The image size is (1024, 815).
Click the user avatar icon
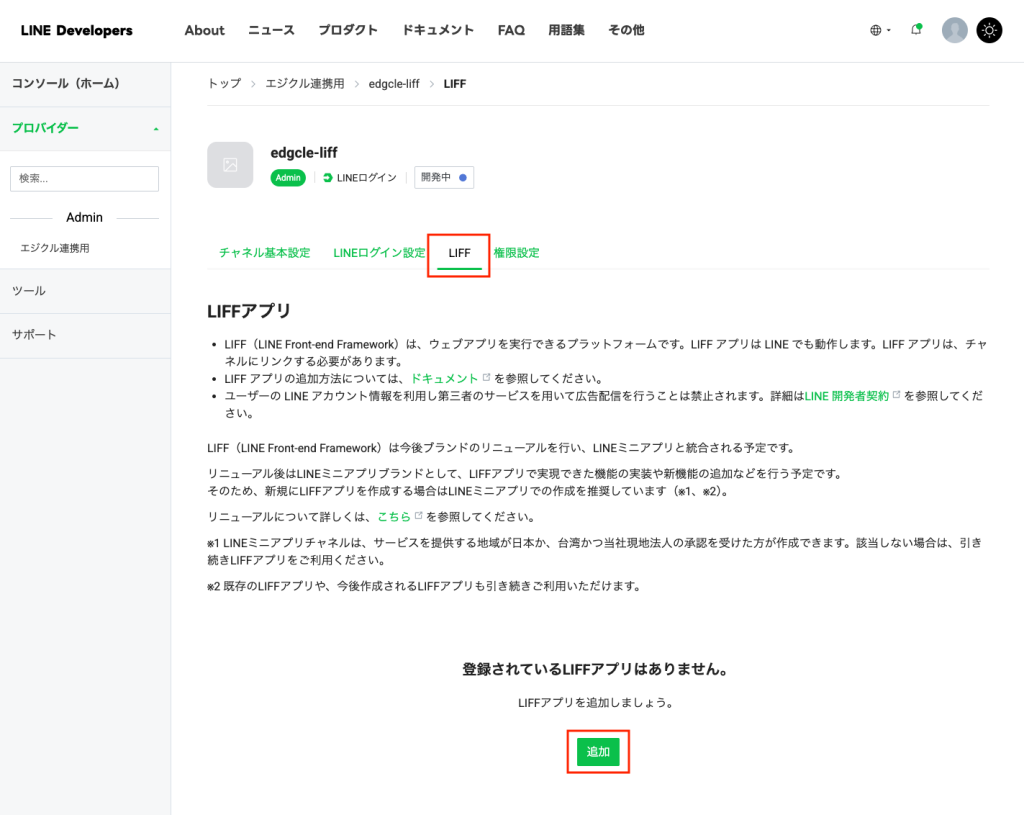coord(954,30)
